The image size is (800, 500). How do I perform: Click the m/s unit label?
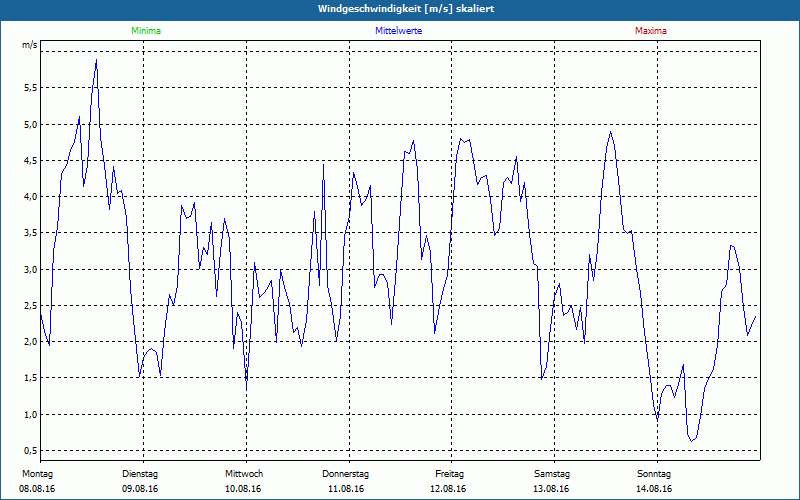tap(30, 45)
